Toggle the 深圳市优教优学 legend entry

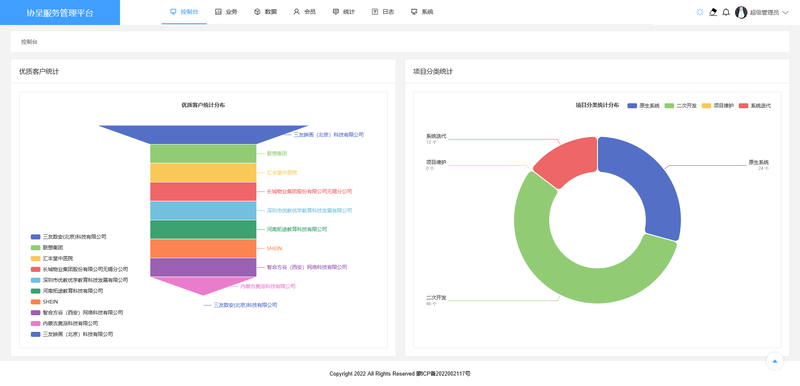[79, 280]
